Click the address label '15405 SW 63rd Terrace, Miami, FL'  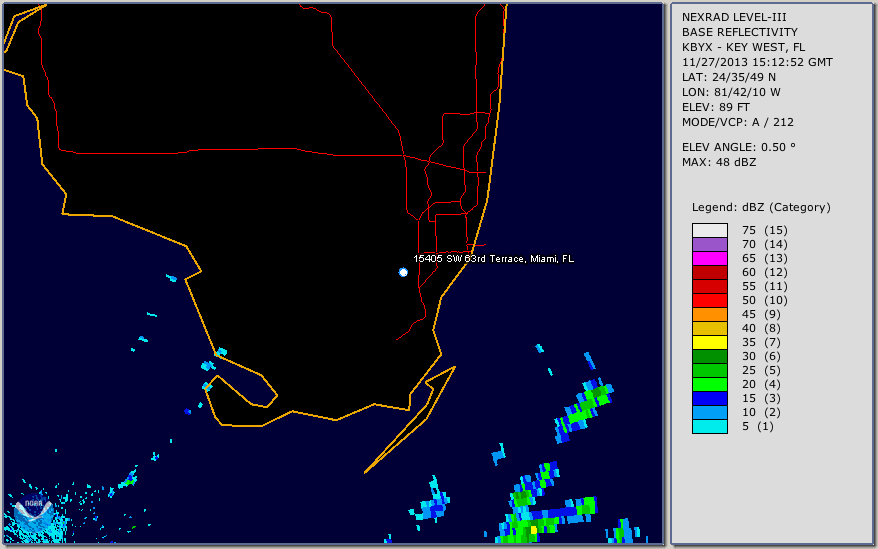point(493,259)
